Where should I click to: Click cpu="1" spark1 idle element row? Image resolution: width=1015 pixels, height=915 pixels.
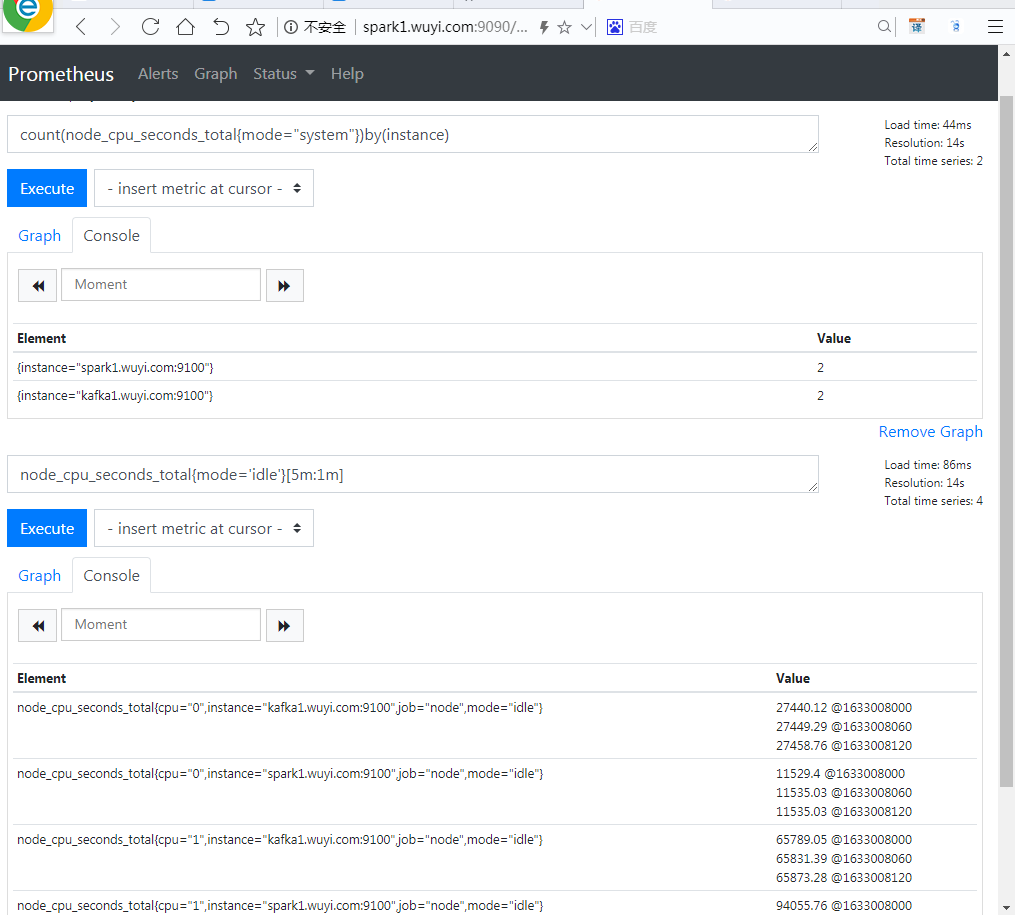click(495, 905)
